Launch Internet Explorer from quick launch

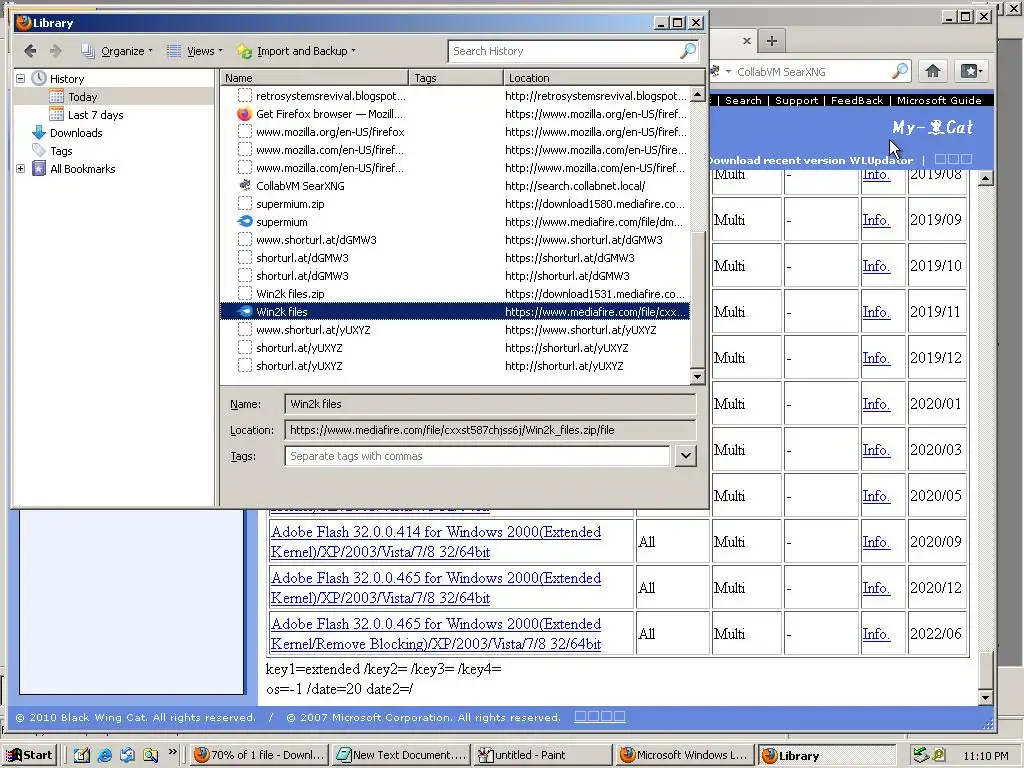104,755
